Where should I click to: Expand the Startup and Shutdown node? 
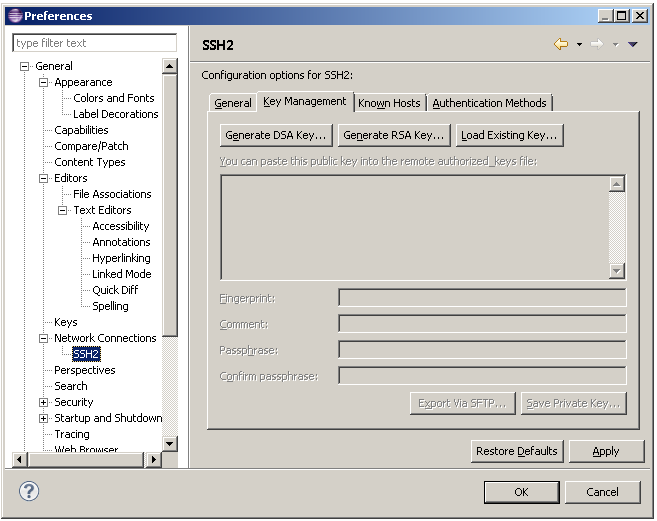[x=44, y=419]
